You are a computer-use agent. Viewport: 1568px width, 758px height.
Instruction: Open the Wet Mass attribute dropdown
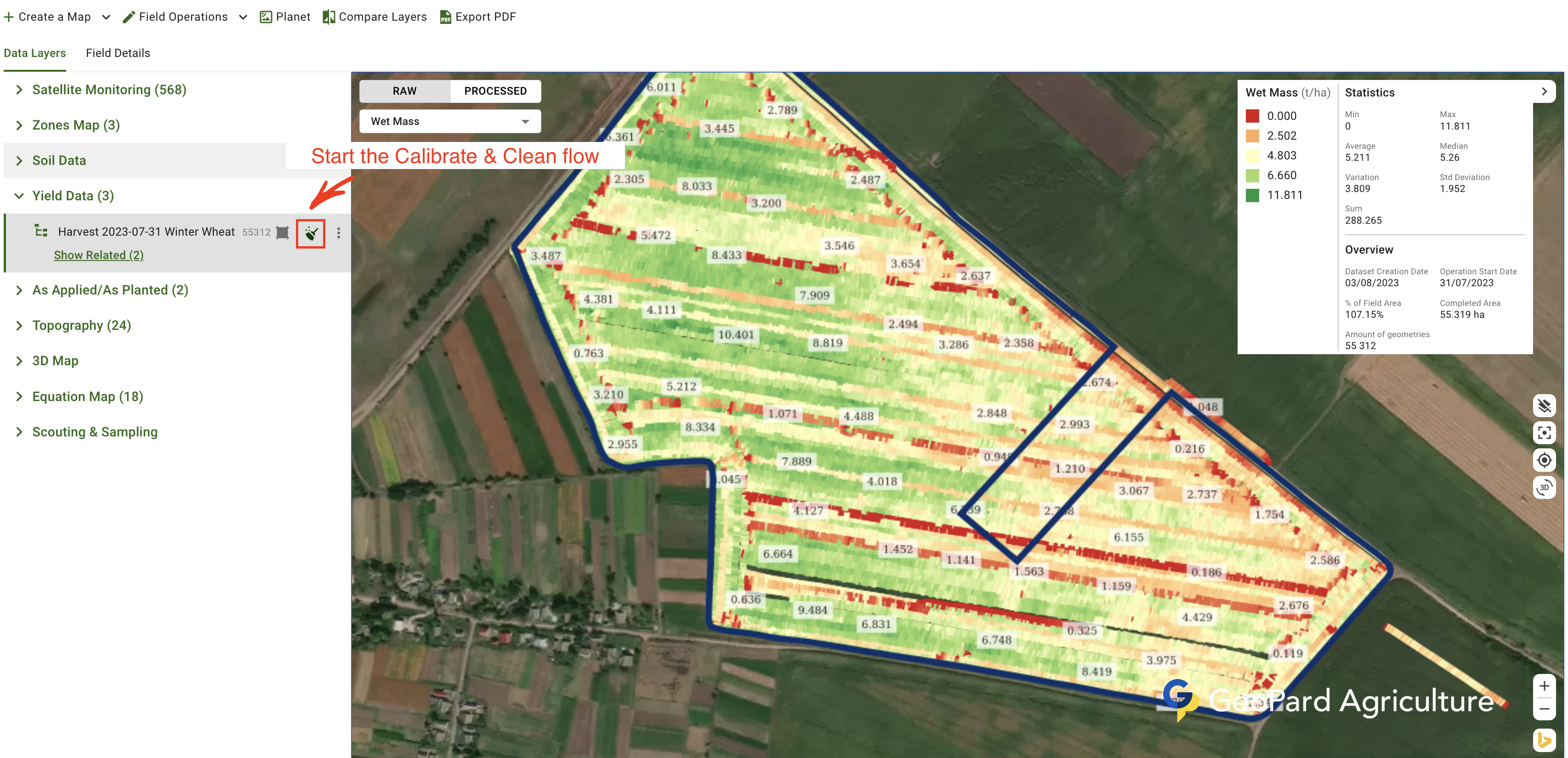pyautogui.click(x=450, y=122)
